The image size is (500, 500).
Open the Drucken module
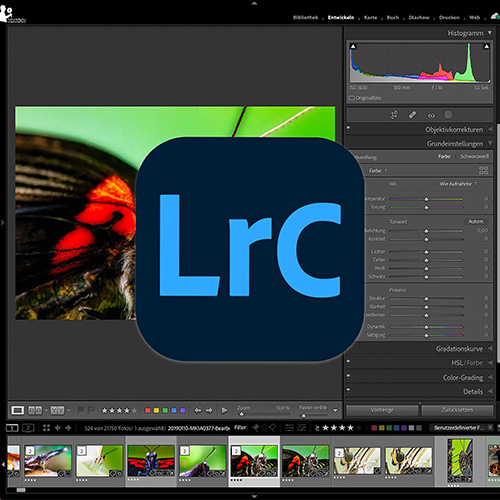coord(449,18)
